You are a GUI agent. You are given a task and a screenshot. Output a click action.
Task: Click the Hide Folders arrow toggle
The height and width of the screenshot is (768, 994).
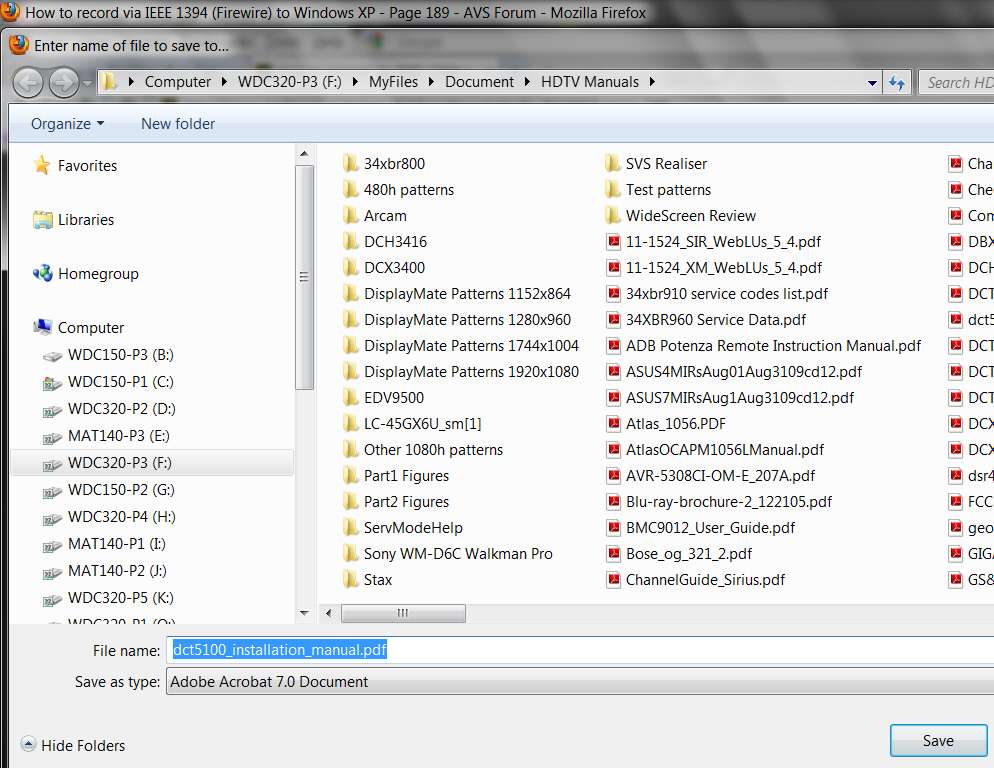[x=28, y=744]
